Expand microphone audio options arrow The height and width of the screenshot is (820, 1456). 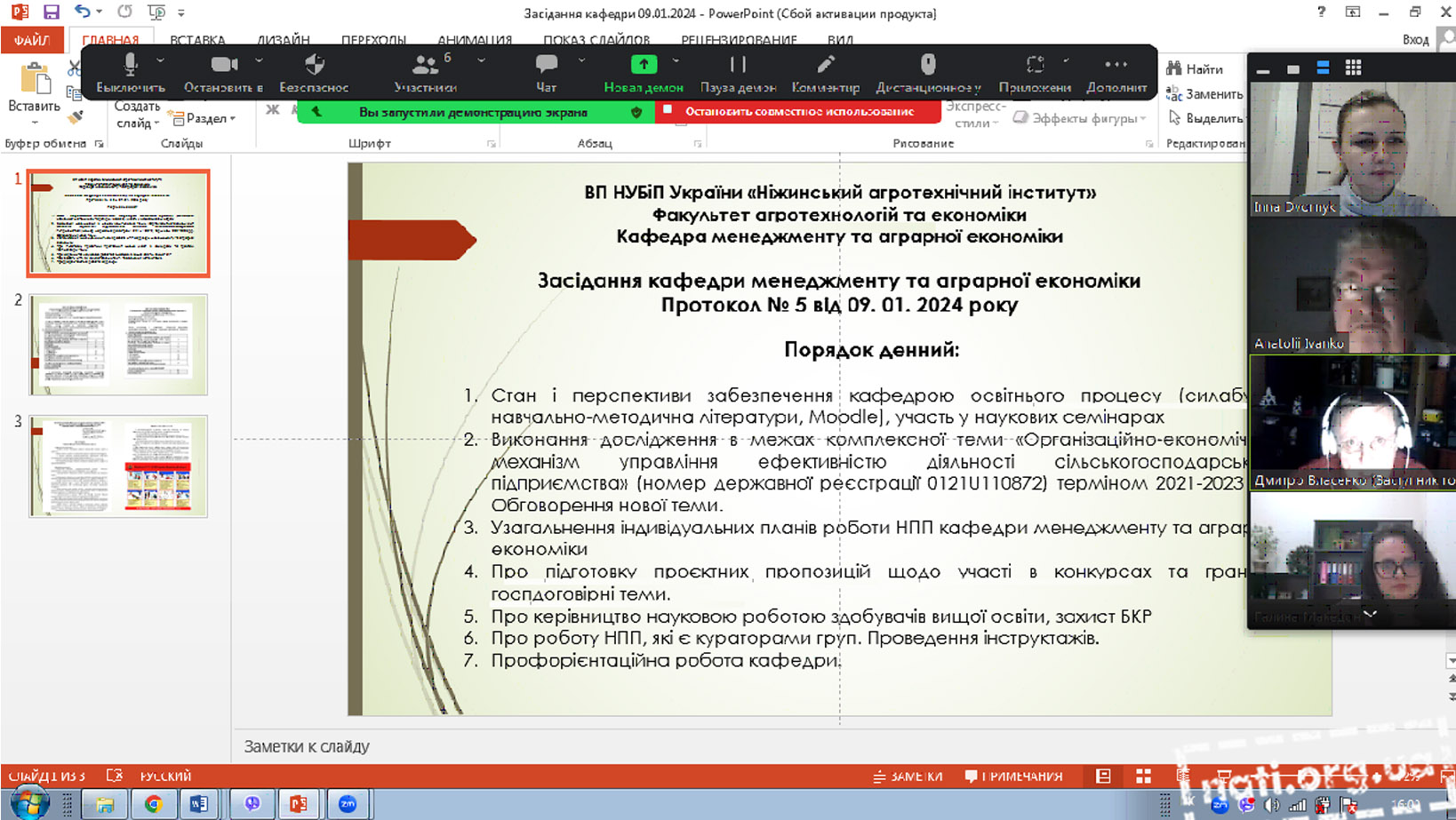(x=160, y=60)
